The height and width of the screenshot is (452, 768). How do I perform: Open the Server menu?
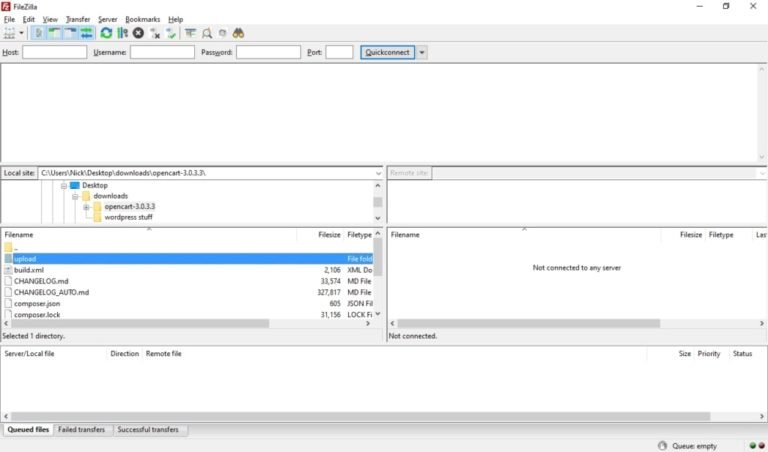[x=107, y=20]
